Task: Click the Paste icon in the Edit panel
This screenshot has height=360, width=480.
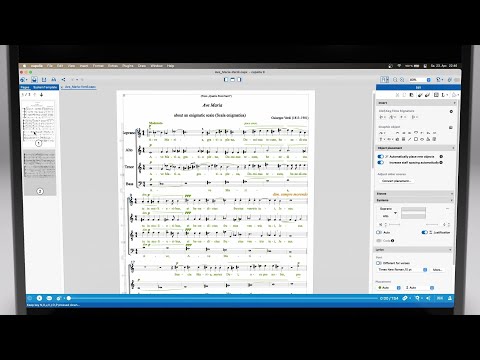Action: click(x=411, y=95)
